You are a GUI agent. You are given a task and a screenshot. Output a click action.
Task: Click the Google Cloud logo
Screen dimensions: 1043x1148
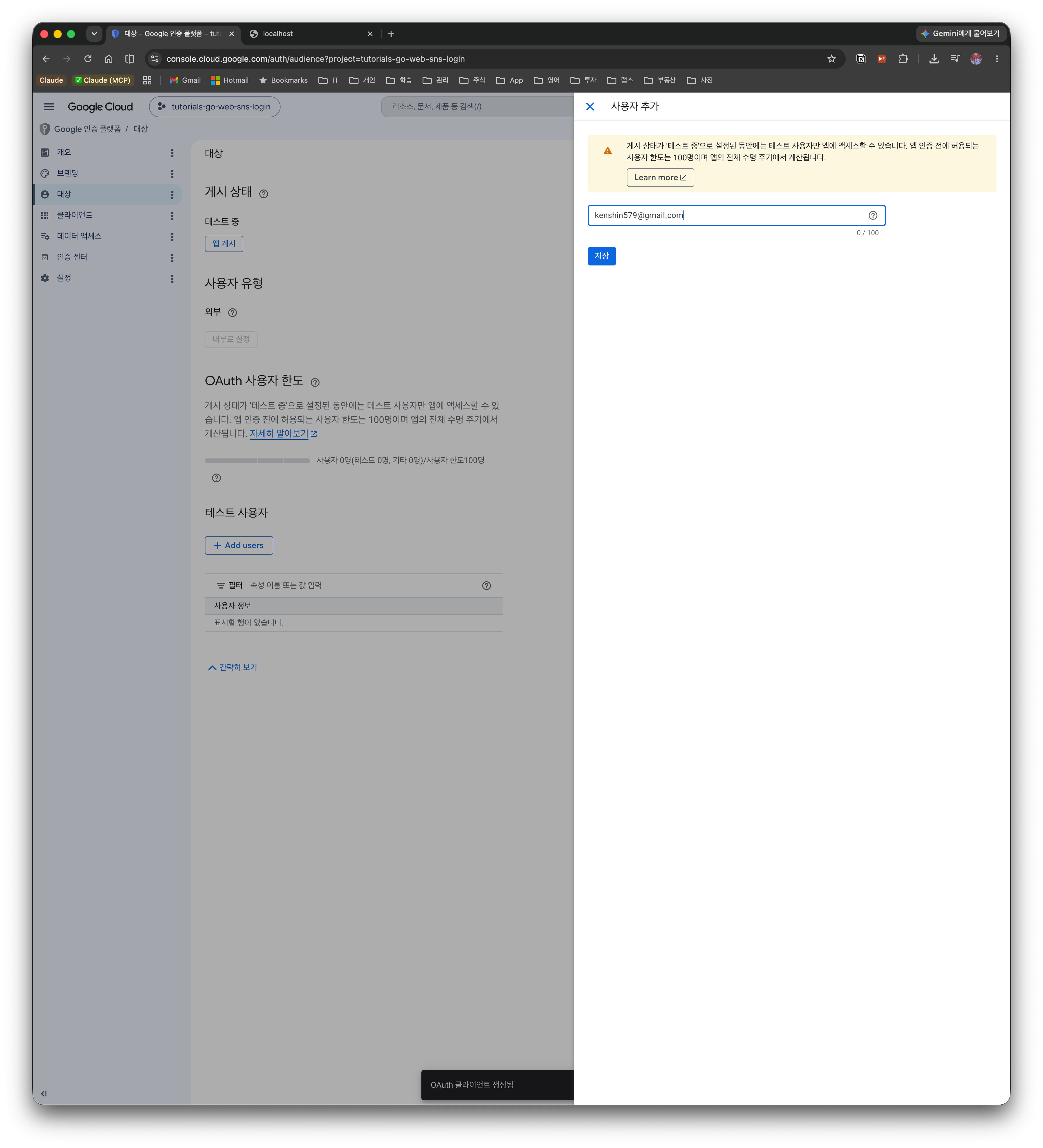(x=100, y=107)
